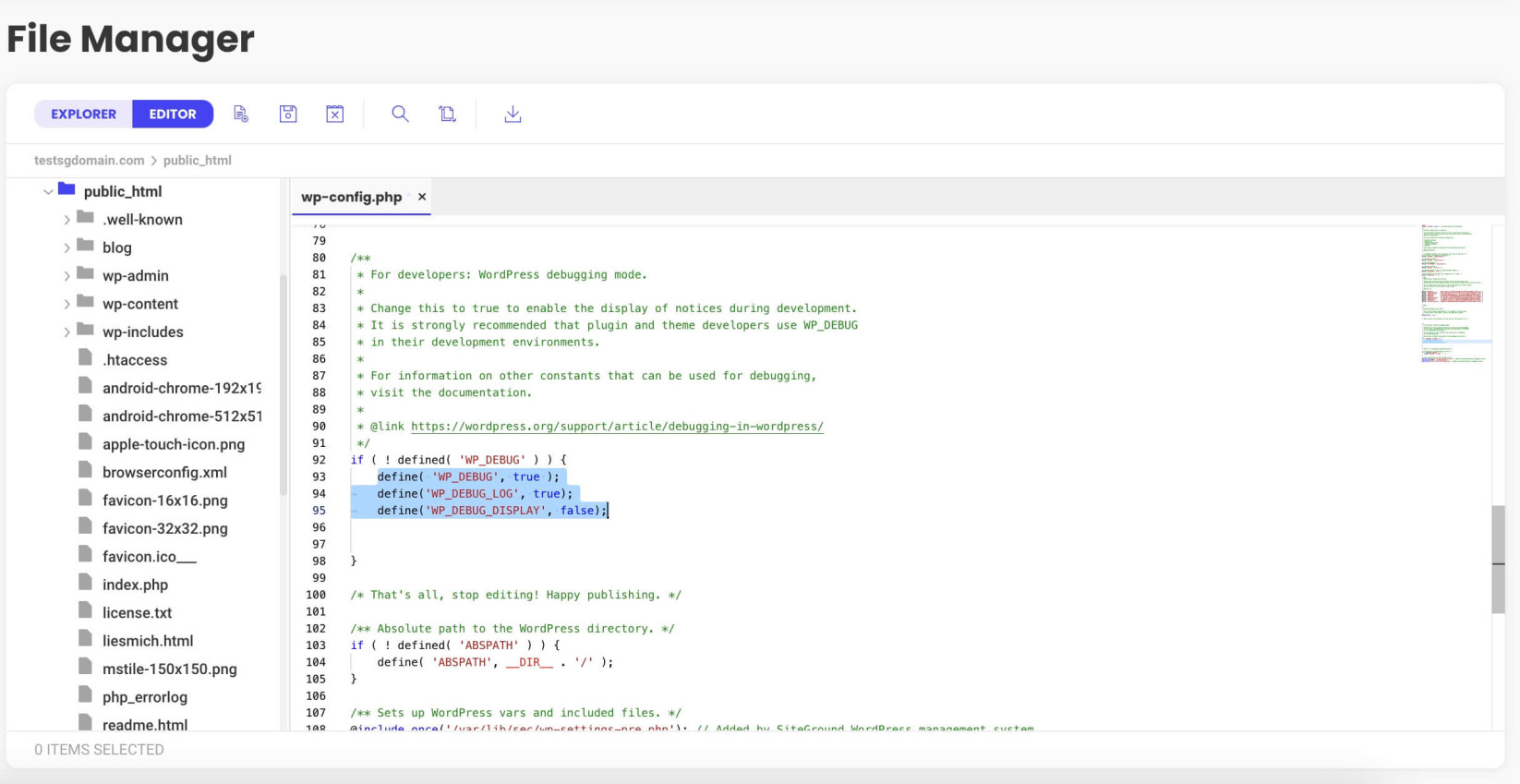Screen dimensions: 1520x784
Task: Select the .htaccess file
Action: pos(135,360)
